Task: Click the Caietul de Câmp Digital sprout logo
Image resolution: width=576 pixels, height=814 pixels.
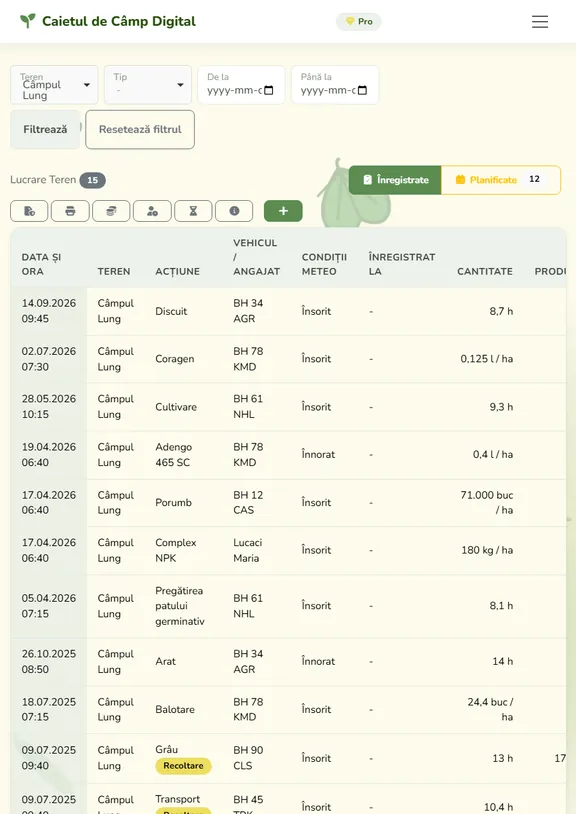Action: click(x=28, y=21)
